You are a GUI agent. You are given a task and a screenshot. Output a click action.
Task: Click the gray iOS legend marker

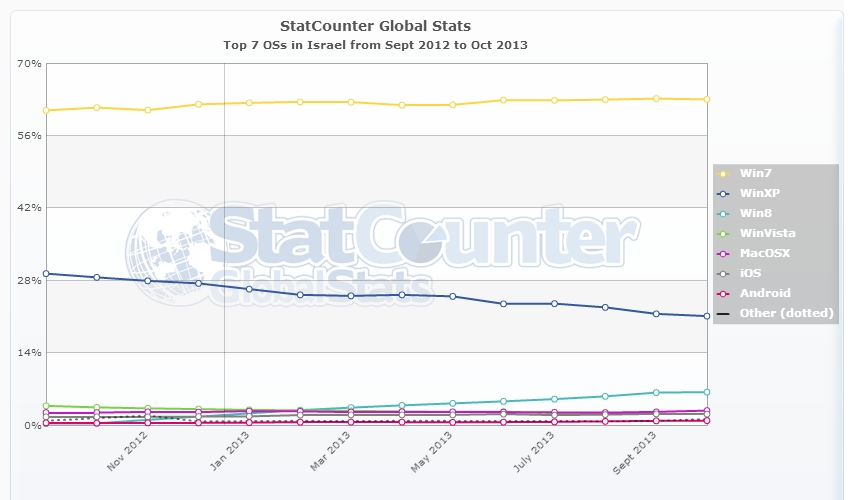point(724,273)
